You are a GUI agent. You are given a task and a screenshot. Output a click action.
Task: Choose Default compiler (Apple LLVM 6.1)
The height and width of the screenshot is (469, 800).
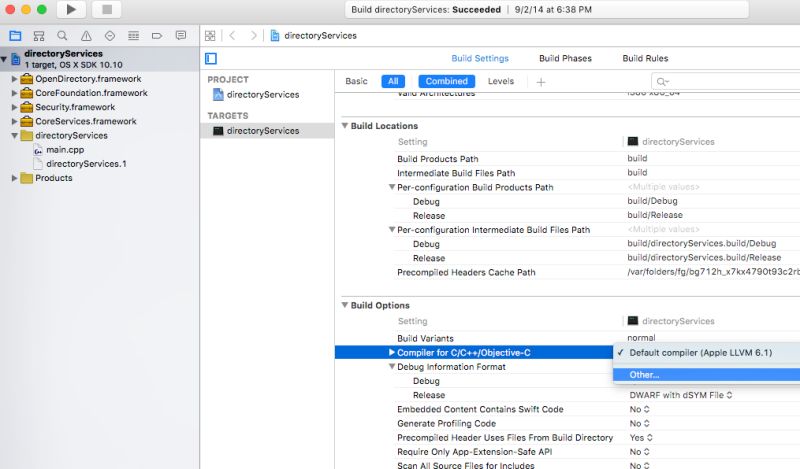click(707, 353)
